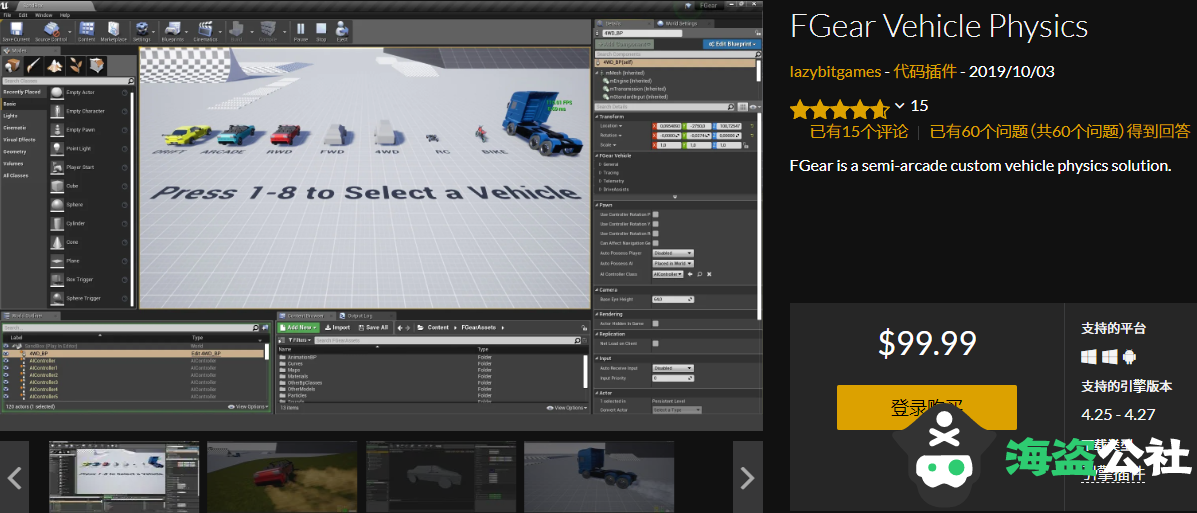Viewport: 1197px width, 513px height.
Task: Select the Place mode icon in Modes
Action: tap(12, 66)
